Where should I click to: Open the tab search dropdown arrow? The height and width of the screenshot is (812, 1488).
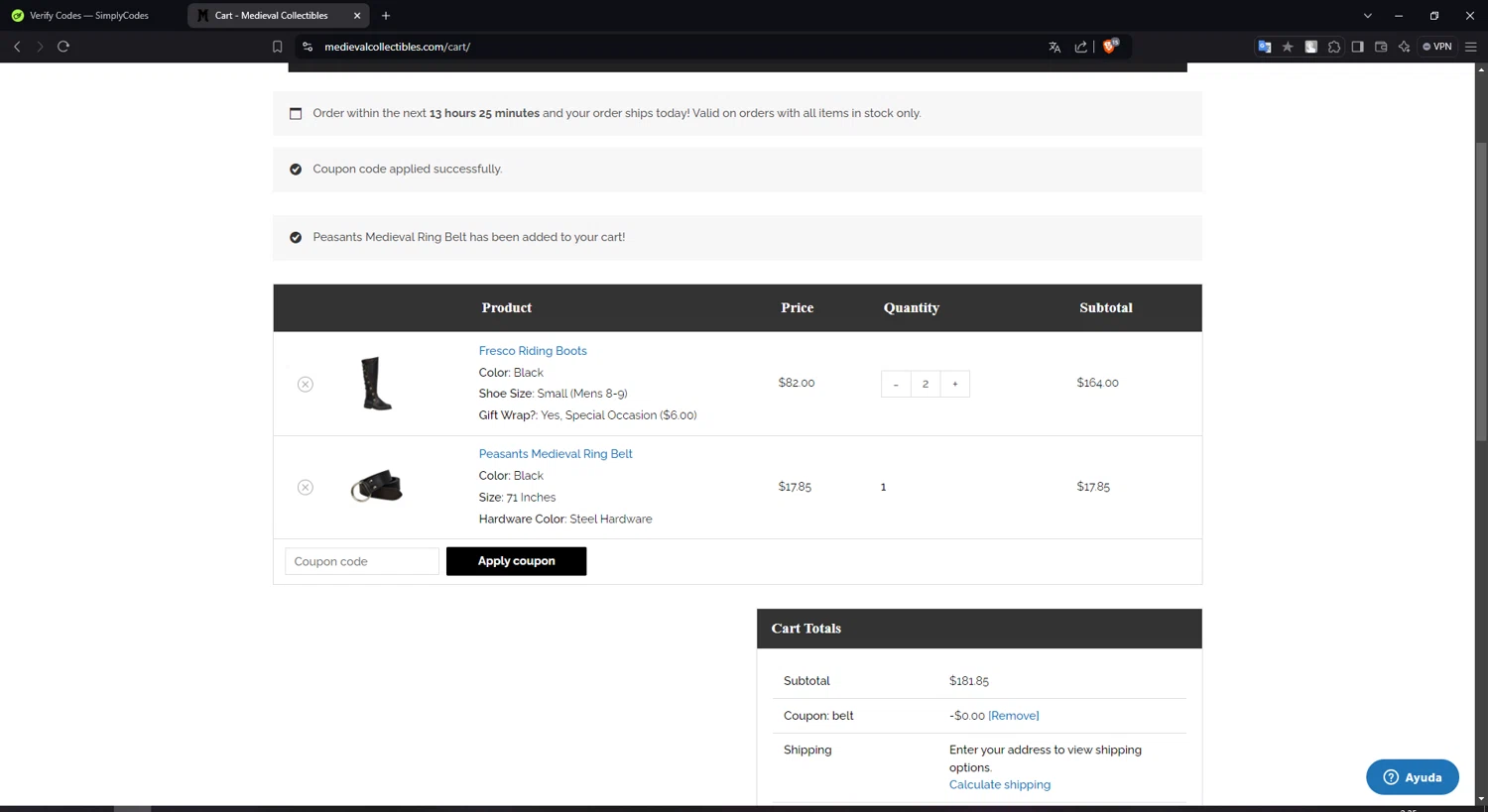(1368, 16)
